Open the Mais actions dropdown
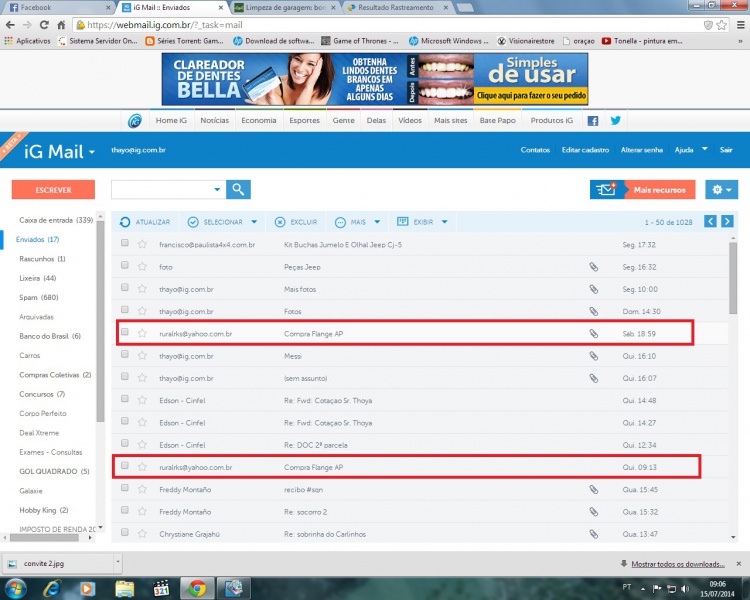Viewport: 750px width, 600px height. pyautogui.click(x=377, y=222)
